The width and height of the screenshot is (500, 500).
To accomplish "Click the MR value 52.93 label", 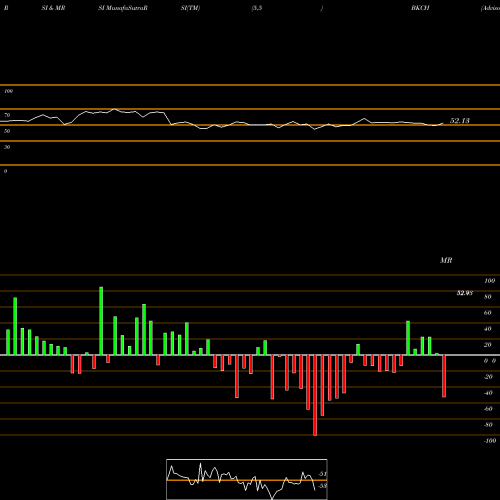I will pyautogui.click(x=465, y=293).
